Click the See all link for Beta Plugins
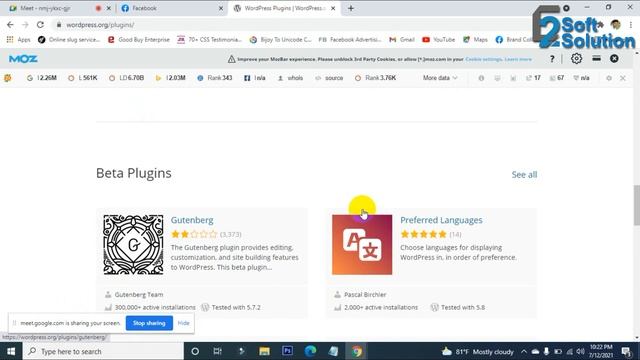This screenshot has height=360, width=640. tap(524, 175)
